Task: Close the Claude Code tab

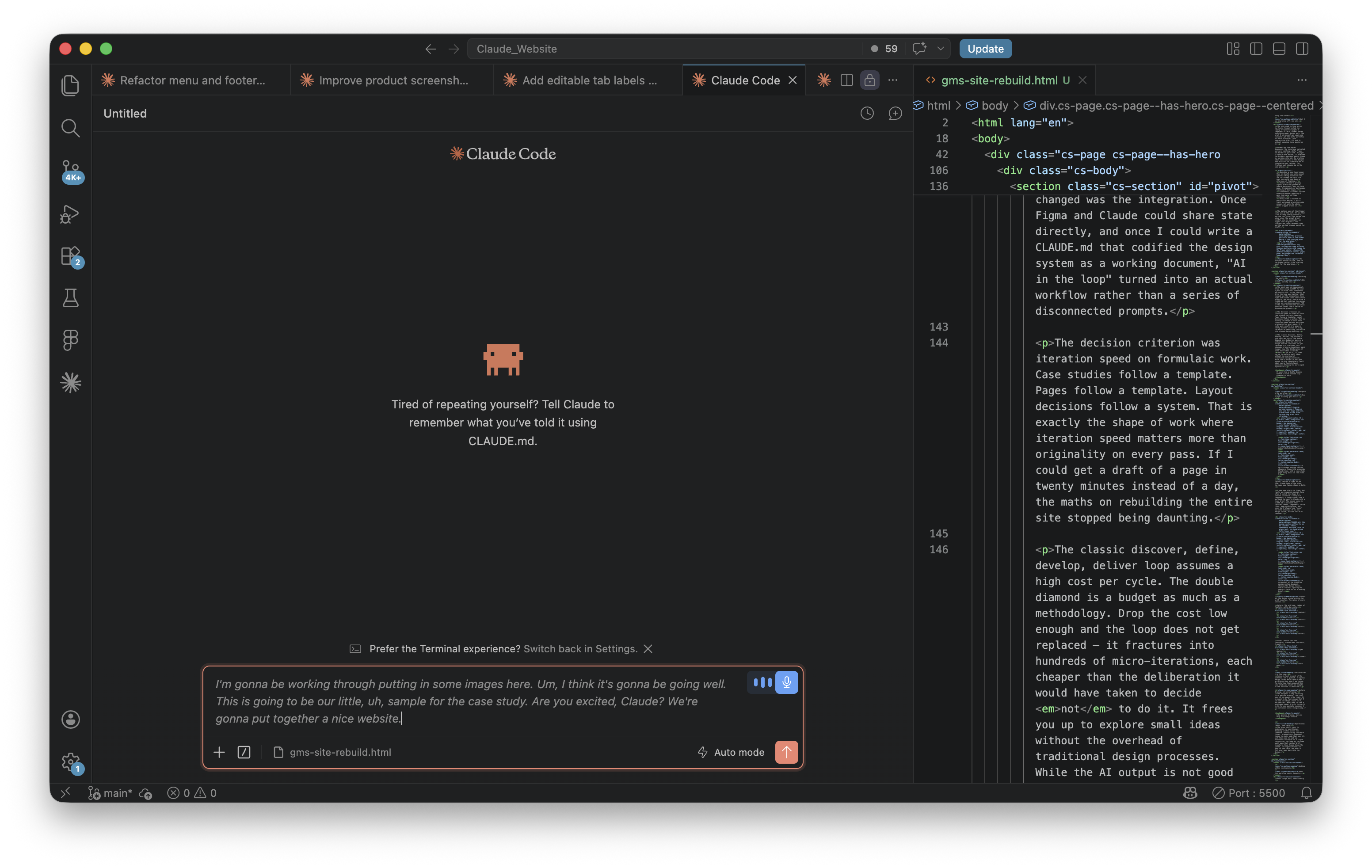Action: pyautogui.click(x=793, y=80)
